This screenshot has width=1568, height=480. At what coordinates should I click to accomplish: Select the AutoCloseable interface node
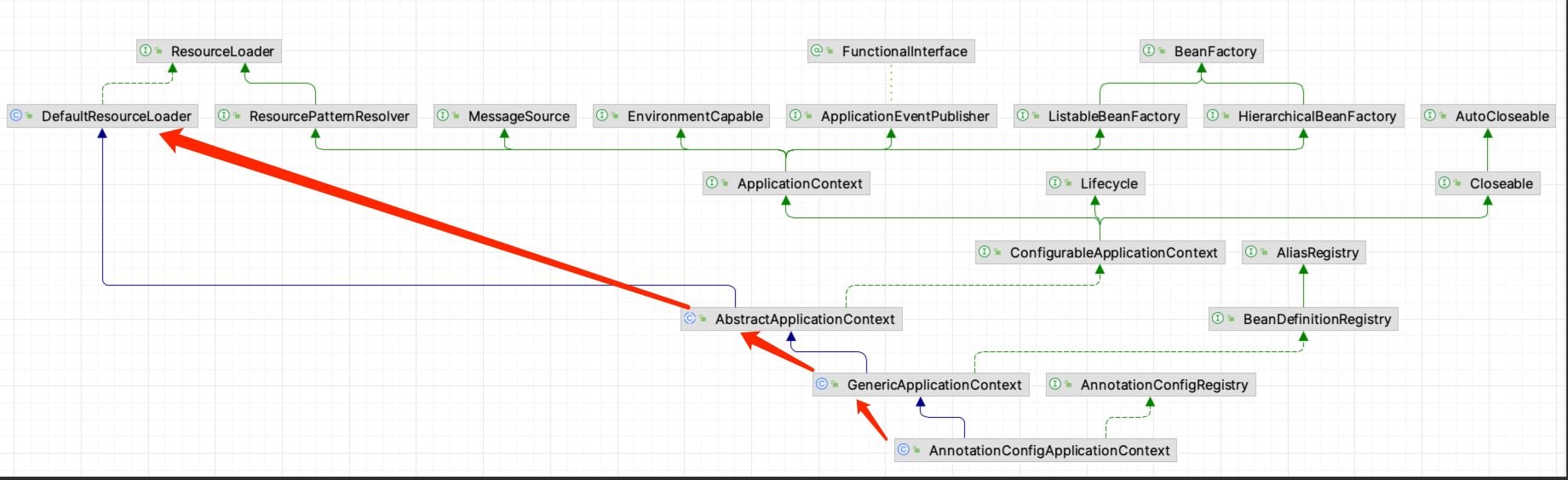pos(1488,116)
